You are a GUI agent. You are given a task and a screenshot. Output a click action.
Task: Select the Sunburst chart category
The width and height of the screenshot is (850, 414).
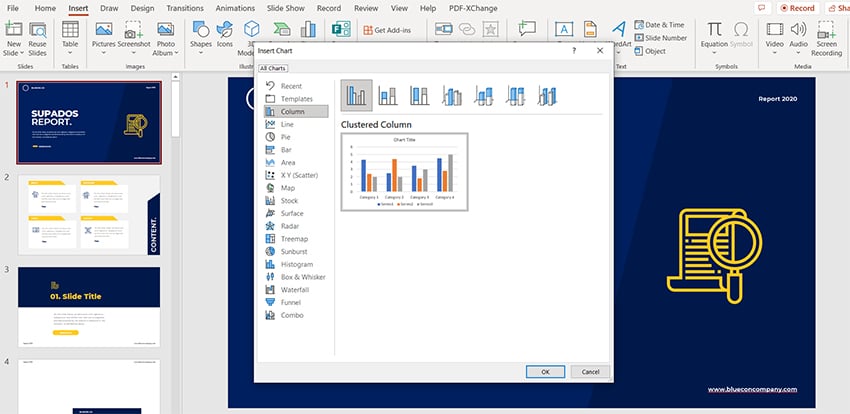[296, 251]
